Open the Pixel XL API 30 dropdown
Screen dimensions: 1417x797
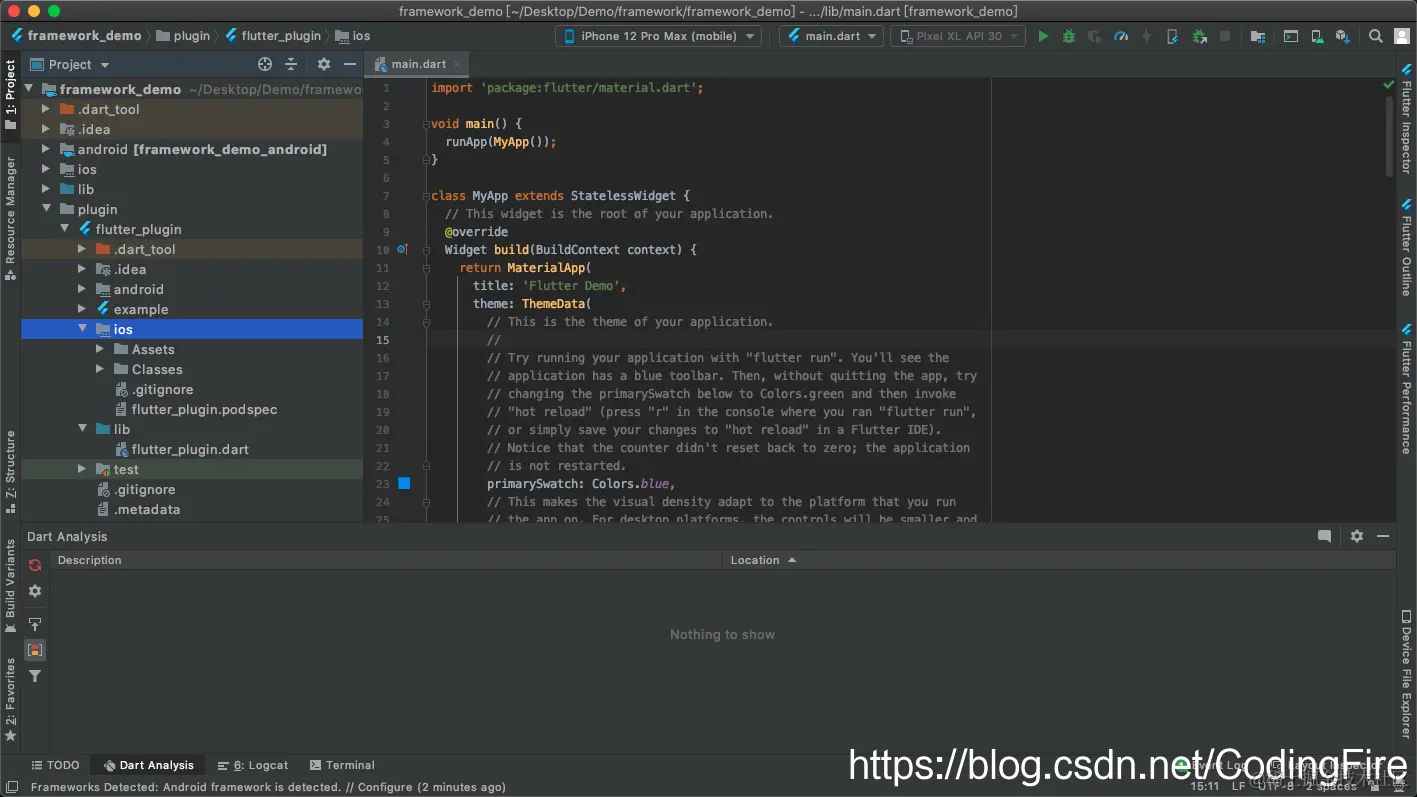click(x=958, y=36)
